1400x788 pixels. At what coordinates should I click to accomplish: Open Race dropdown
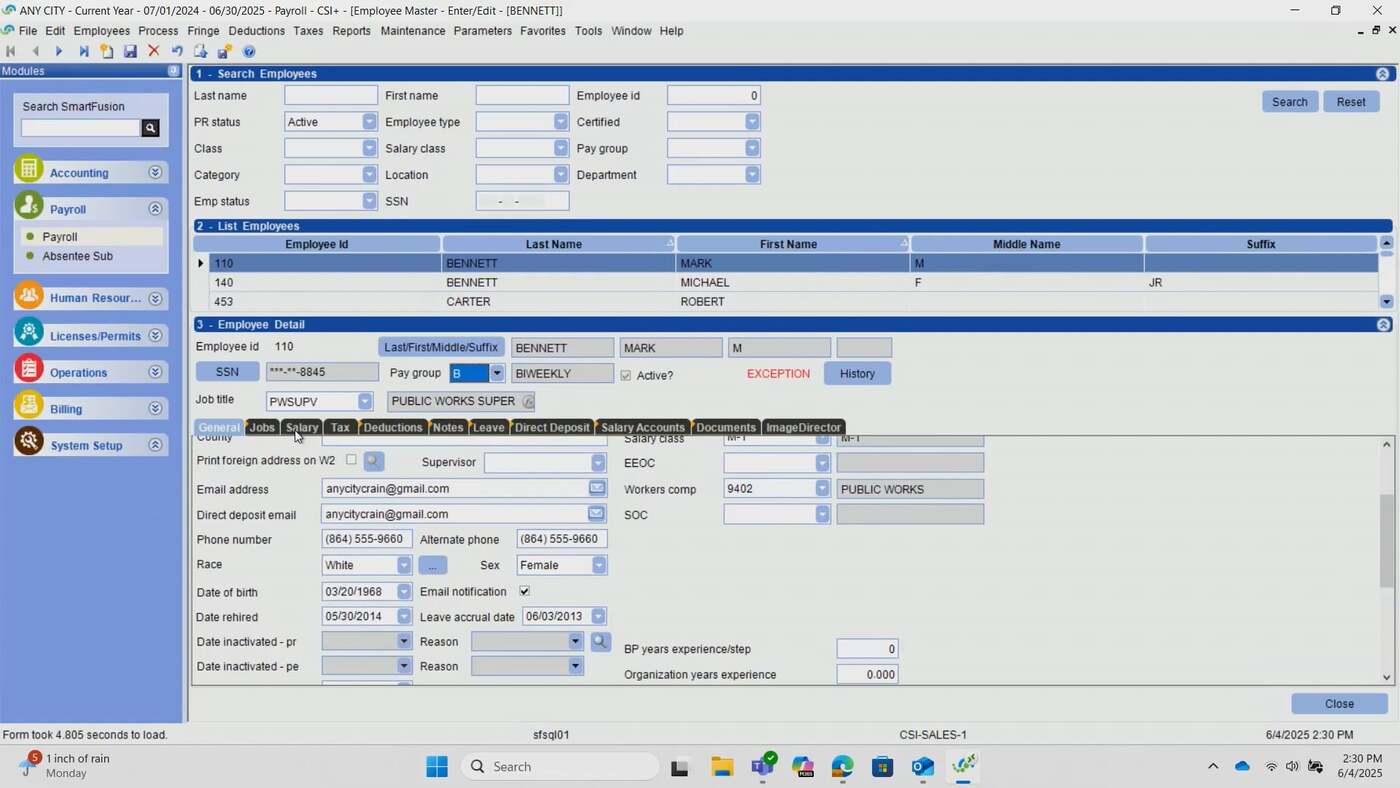pos(404,565)
